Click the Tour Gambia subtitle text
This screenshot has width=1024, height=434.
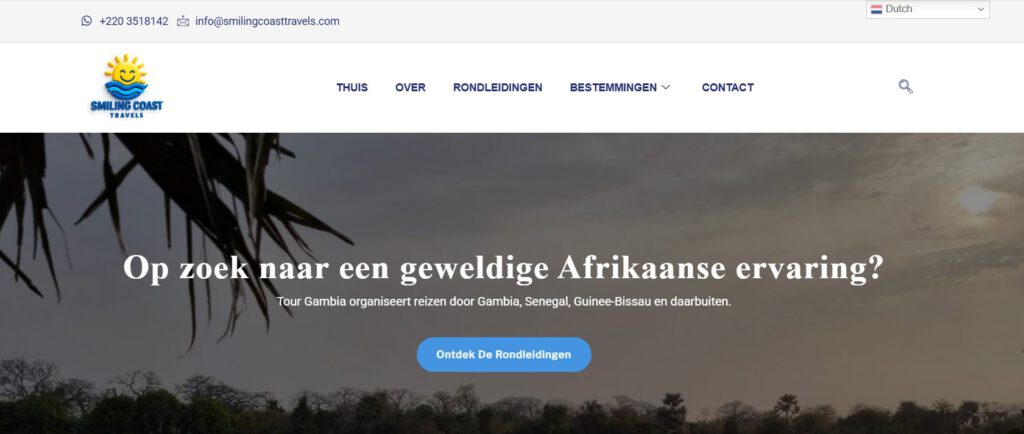click(x=504, y=302)
